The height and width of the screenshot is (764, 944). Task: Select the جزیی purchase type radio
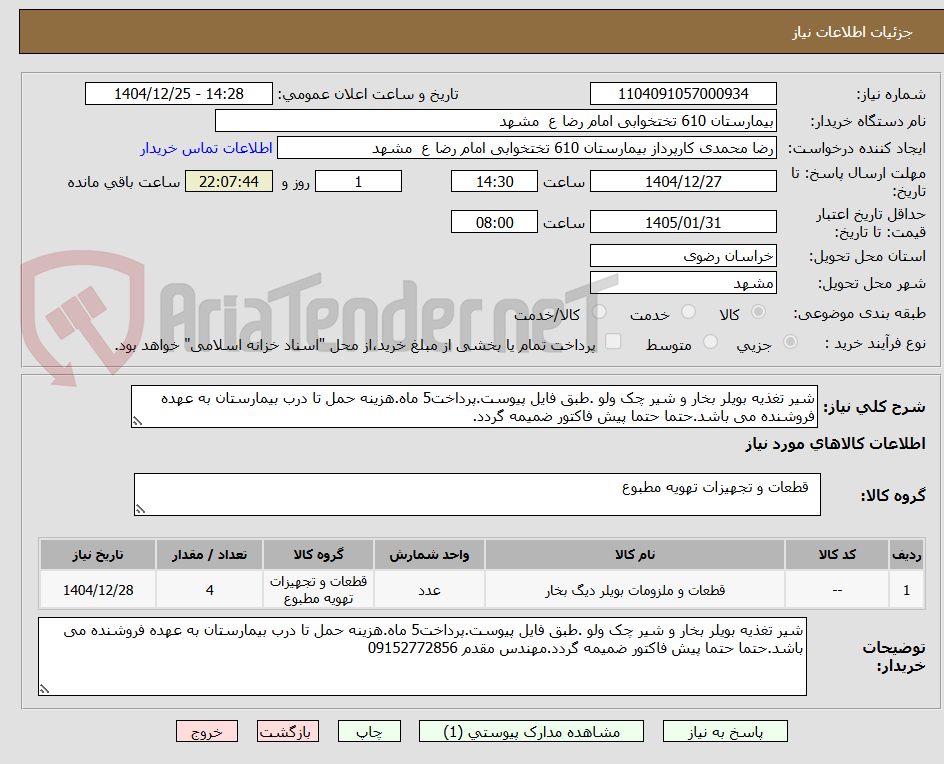pyautogui.click(x=790, y=342)
